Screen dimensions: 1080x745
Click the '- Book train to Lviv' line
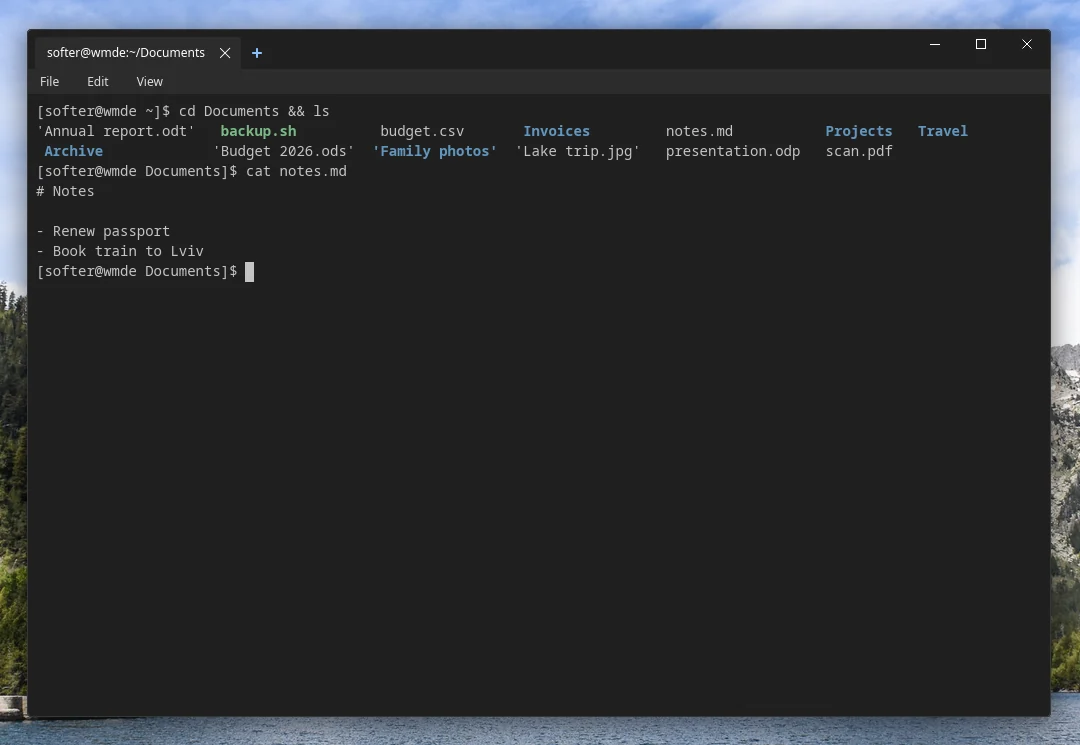click(x=120, y=251)
